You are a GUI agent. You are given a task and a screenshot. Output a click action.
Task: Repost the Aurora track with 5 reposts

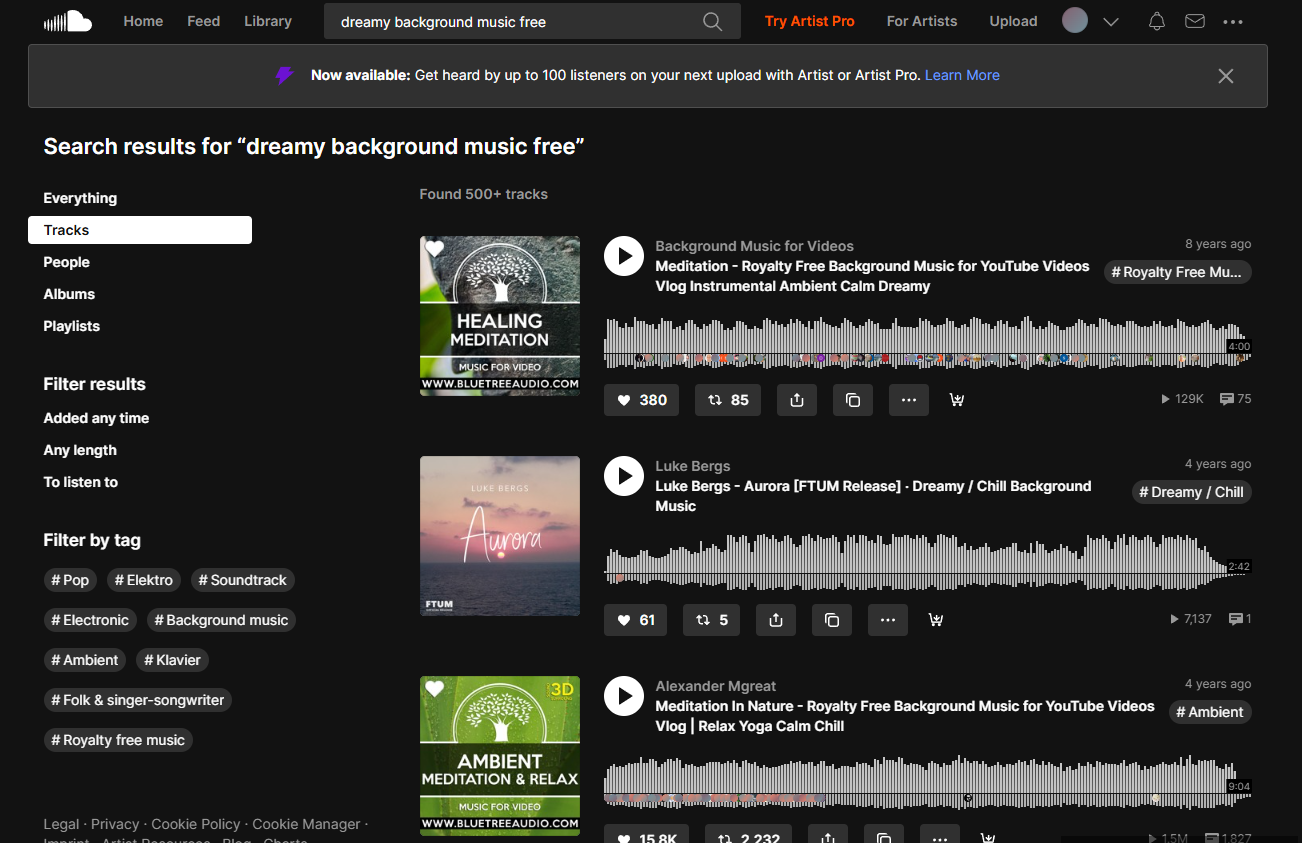712,620
